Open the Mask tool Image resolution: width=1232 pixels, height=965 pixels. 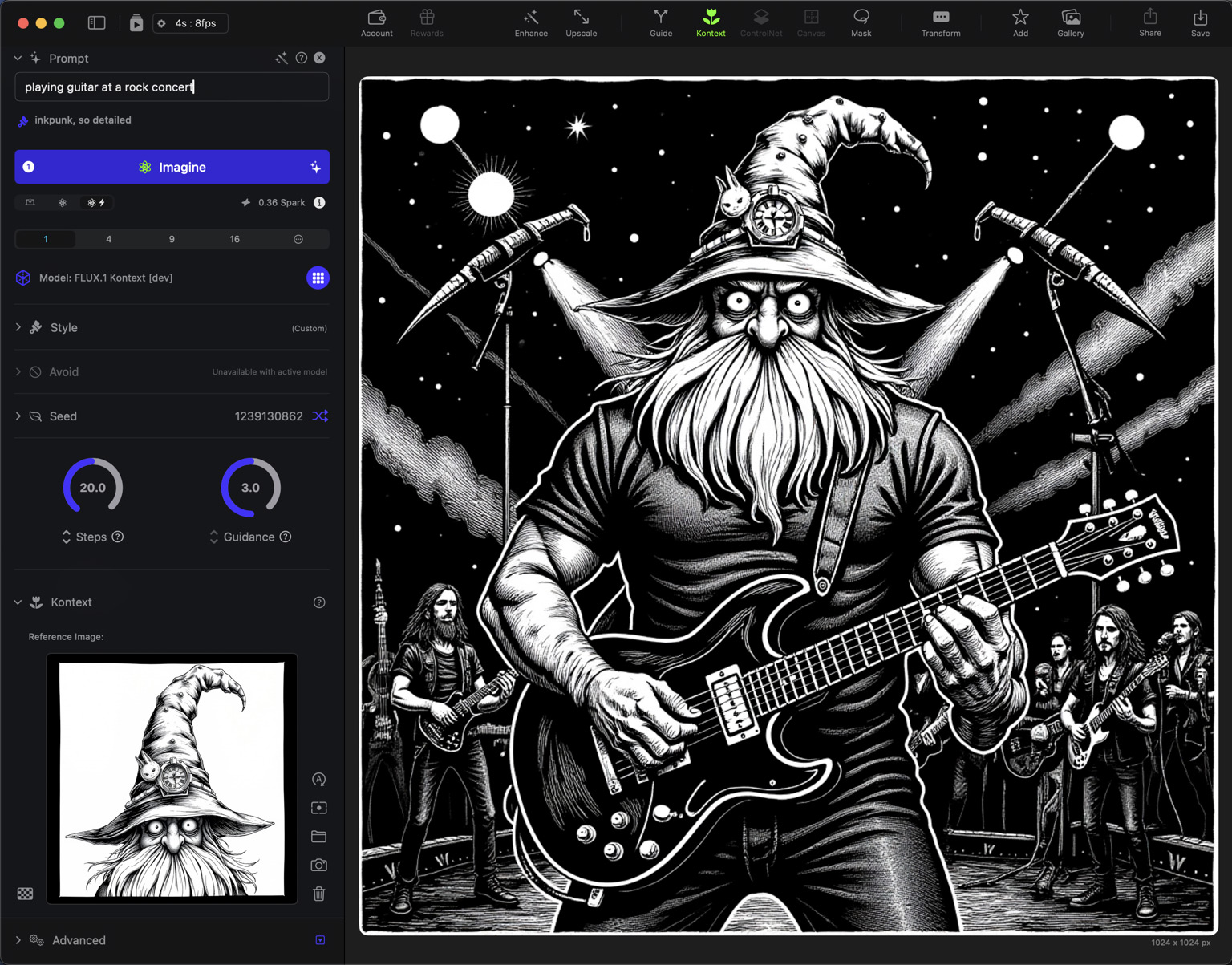coord(861,22)
